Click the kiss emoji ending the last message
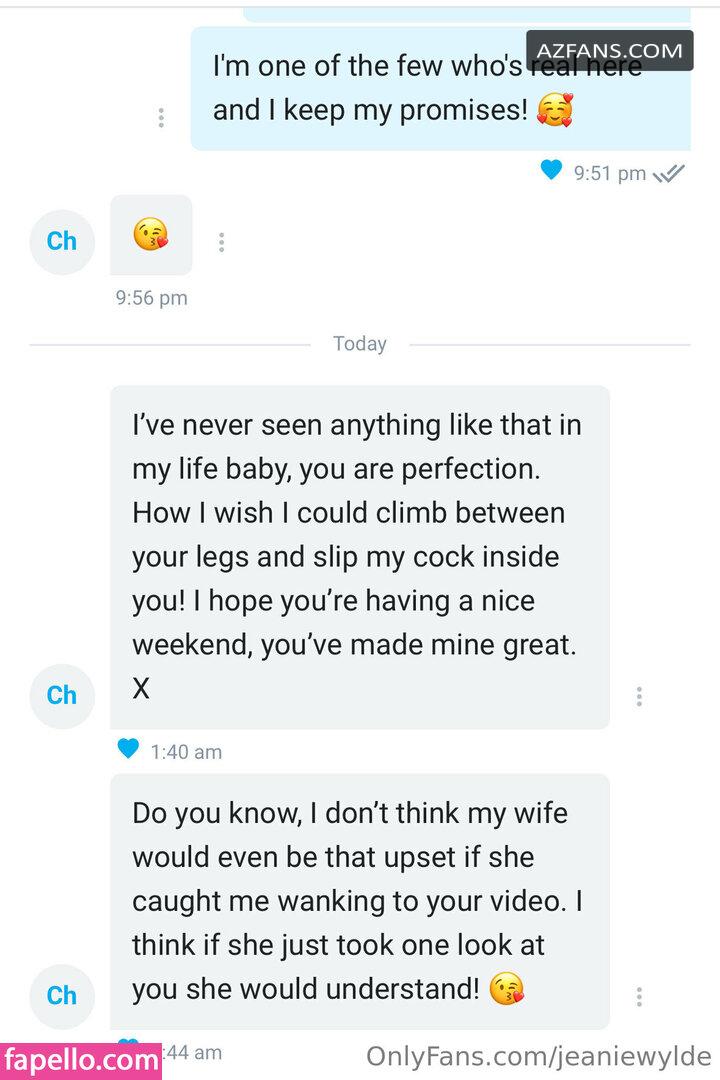The width and height of the screenshot is (720, 1080). (507, 989)
